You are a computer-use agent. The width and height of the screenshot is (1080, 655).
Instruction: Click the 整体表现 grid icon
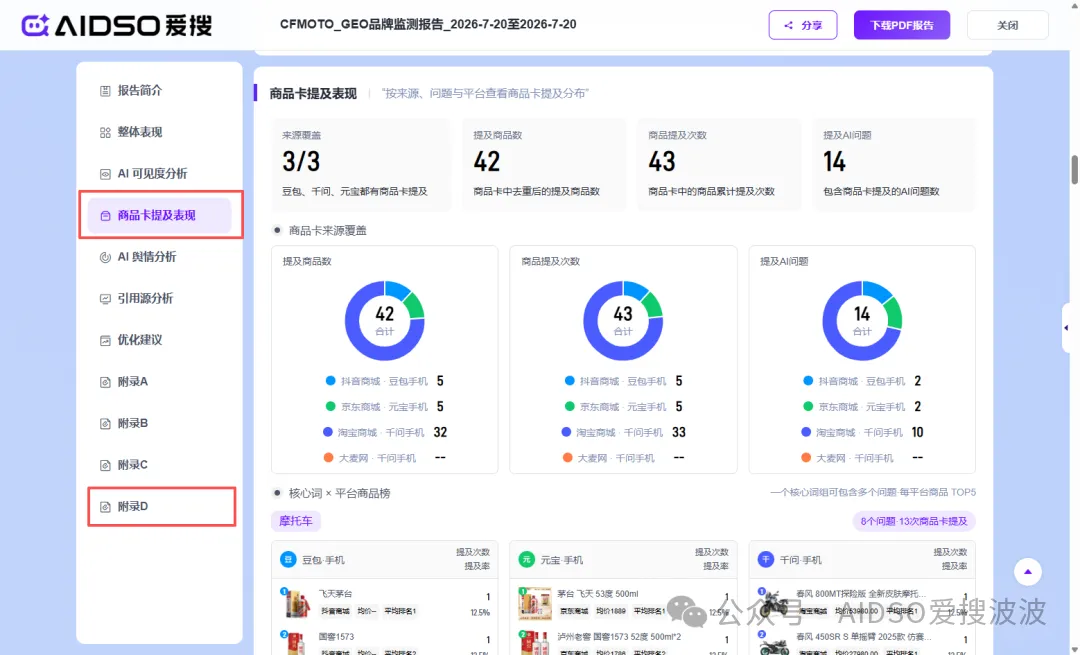pos(105,132)
